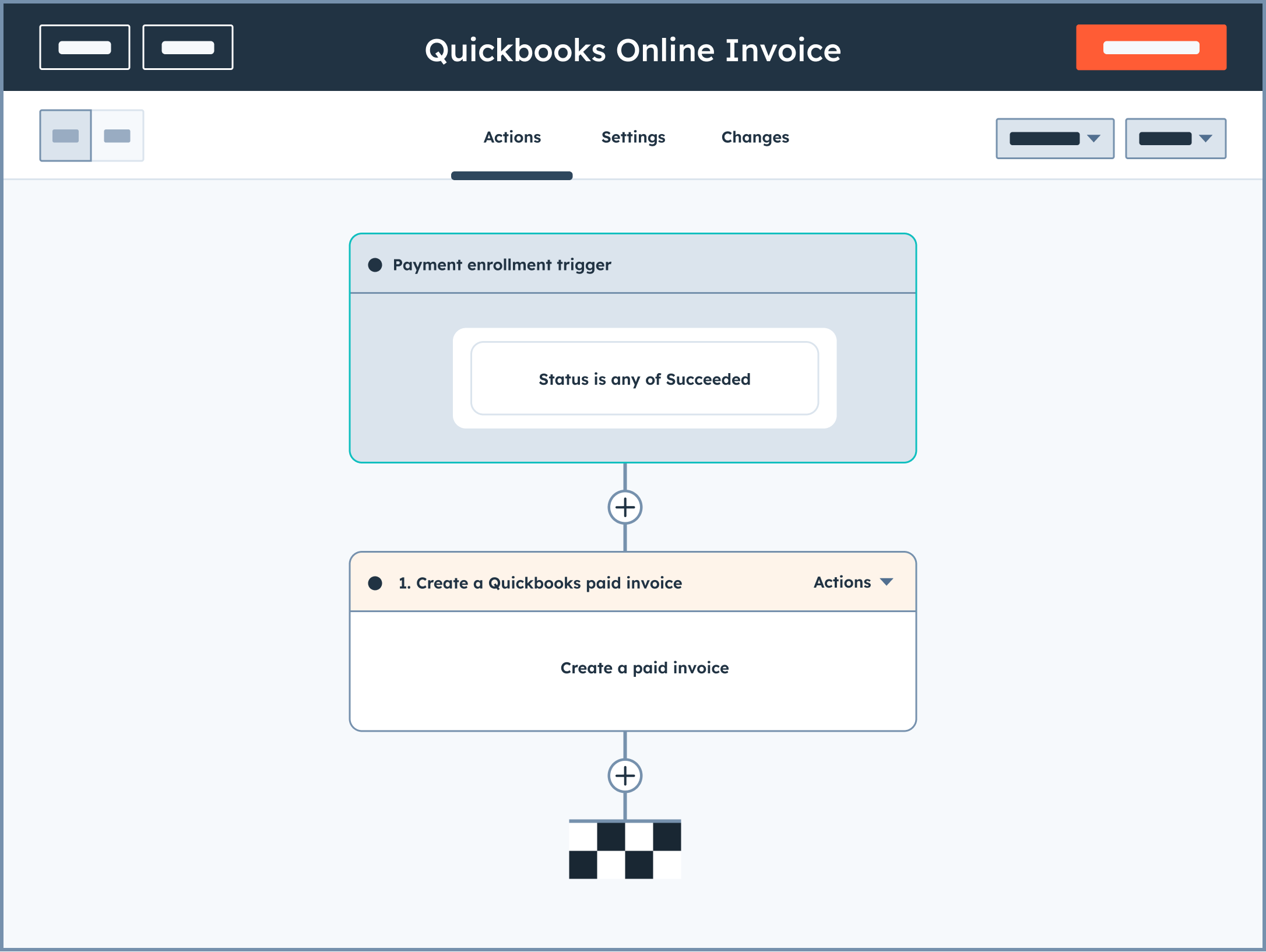Expand the second dropdown in top-right toolbar
Image resolution: width=1266 pixels, height=952 pixels.
(x=1176, y=137)
